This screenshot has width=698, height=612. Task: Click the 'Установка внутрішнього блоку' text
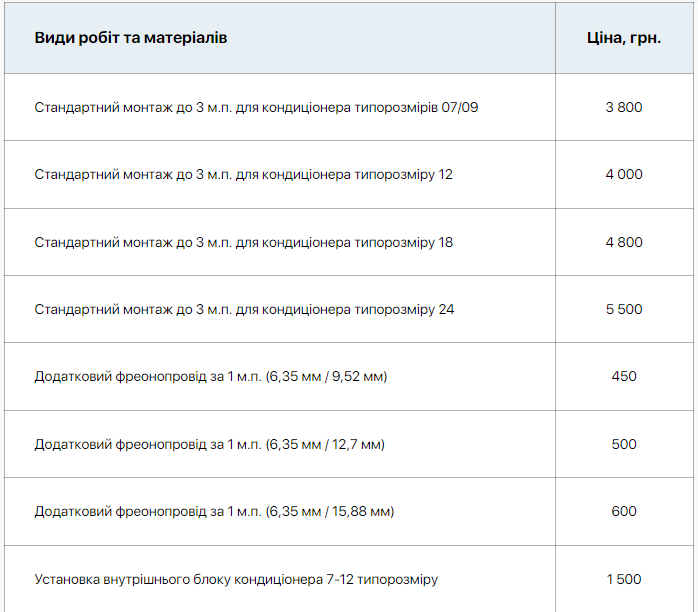(130, 579)
